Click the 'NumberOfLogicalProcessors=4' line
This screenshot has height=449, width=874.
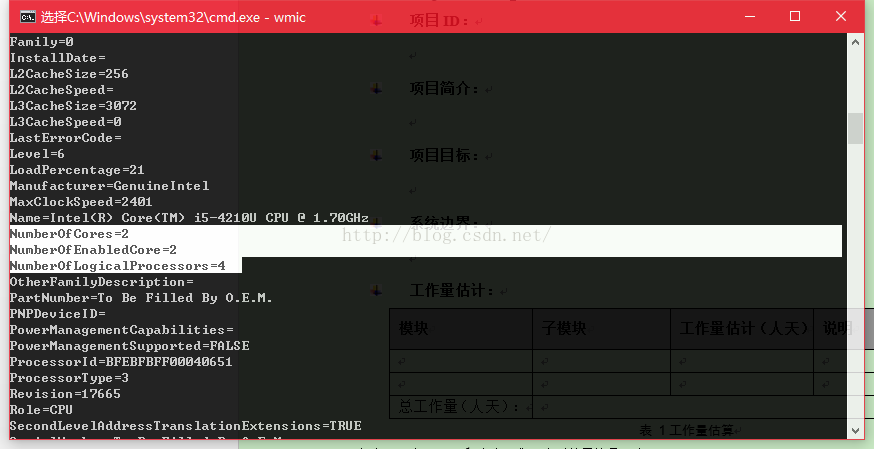click(x=118, y=266)
